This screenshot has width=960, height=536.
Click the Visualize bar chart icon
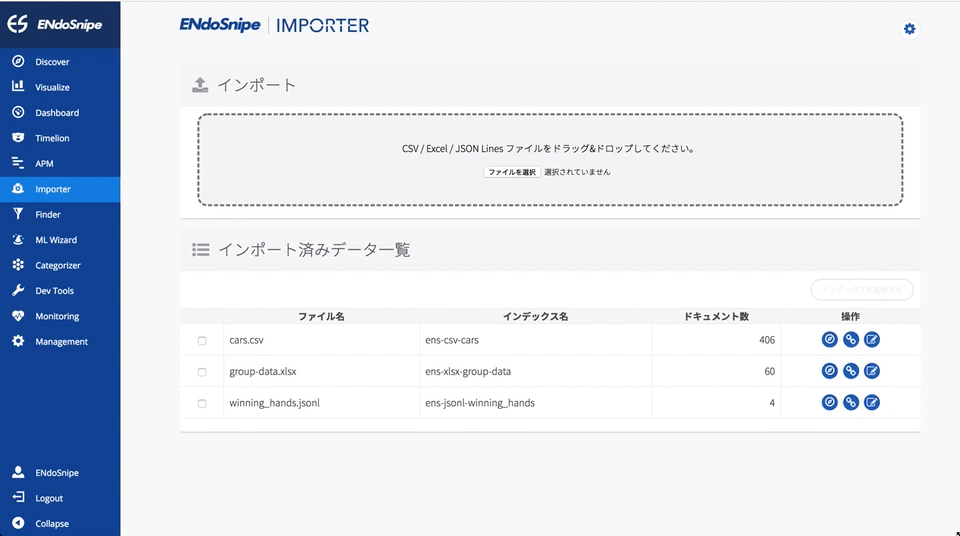(x=18, y=86)
